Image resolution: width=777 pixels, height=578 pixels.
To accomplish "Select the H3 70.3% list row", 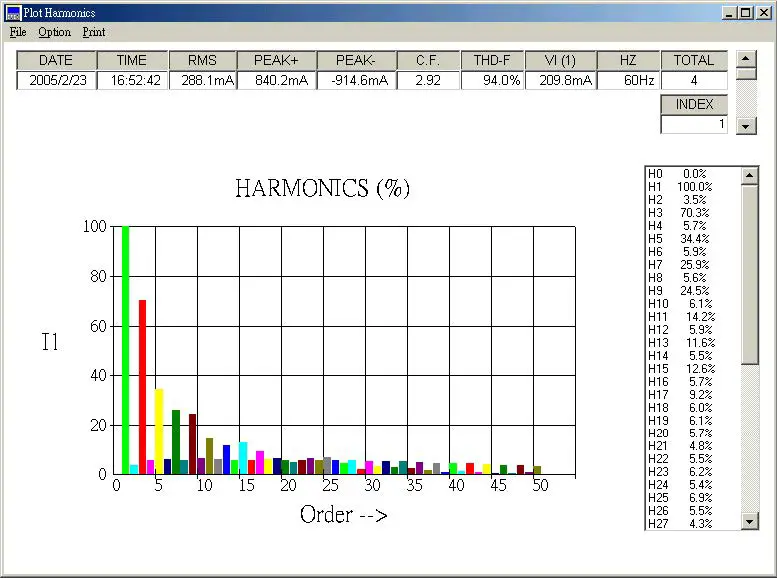I will (693, 213).
